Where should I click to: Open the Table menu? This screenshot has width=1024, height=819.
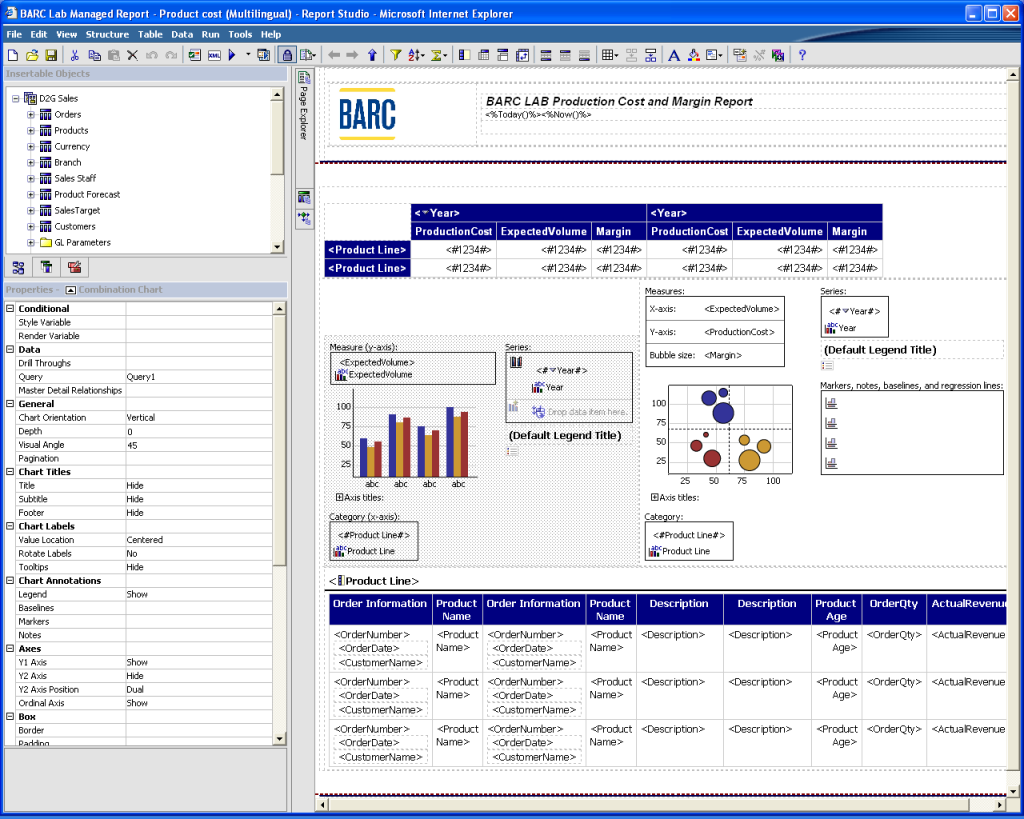coord(150,35)
